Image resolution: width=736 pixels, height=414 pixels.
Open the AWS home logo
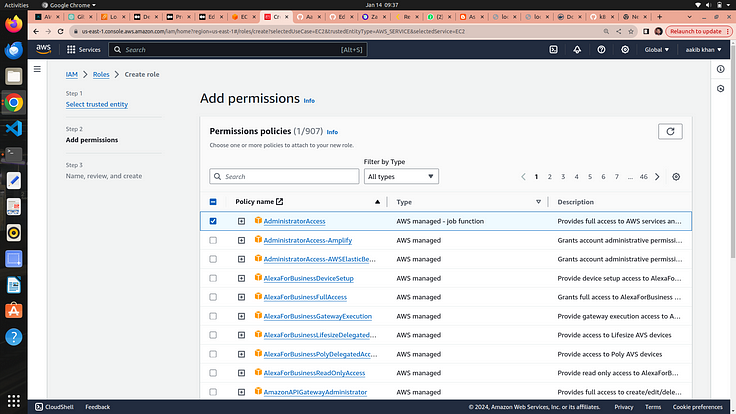click(43, 49)
